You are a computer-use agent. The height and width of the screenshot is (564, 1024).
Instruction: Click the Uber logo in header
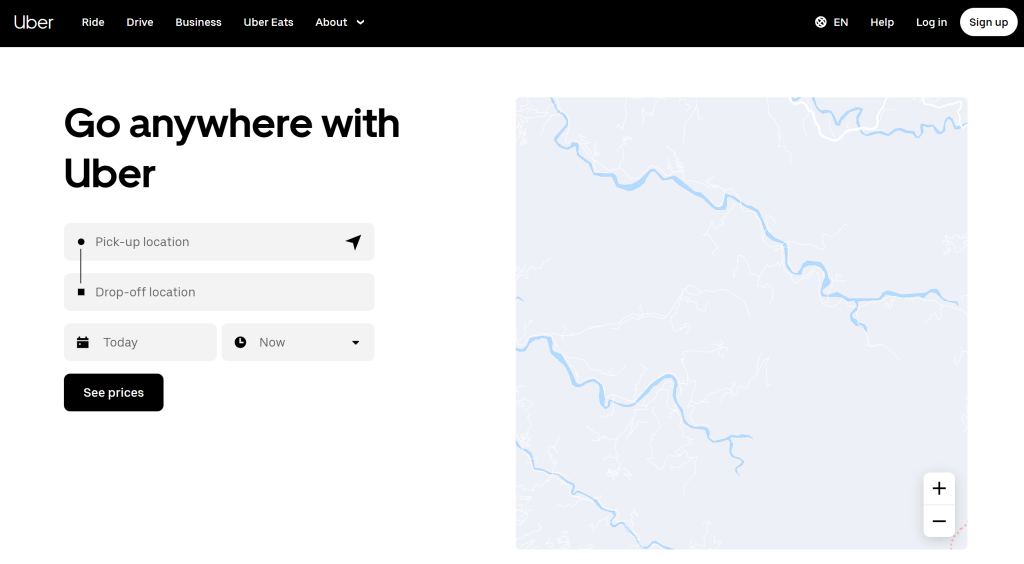(34, 22)
